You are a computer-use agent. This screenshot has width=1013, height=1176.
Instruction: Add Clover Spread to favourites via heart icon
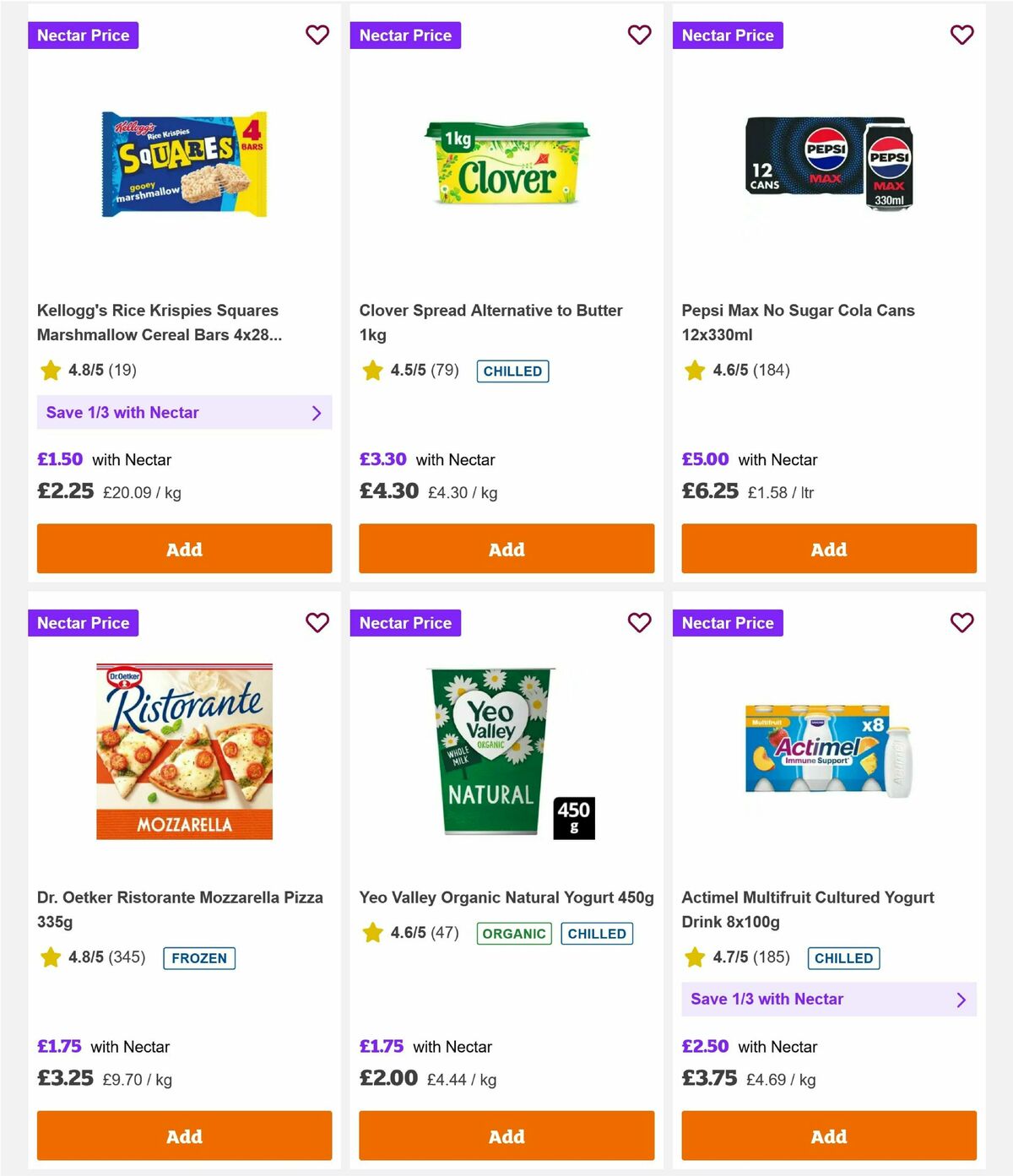(x=640, y=35)
